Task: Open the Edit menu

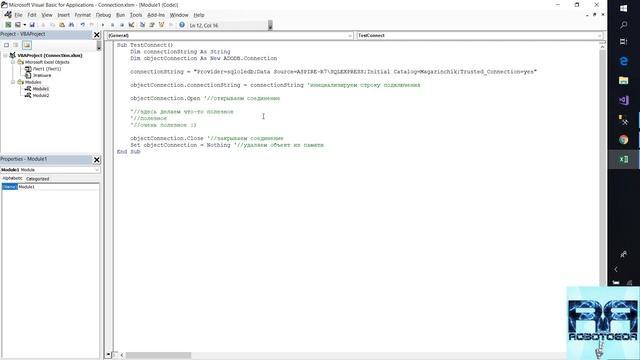Action: pos(32,15)
